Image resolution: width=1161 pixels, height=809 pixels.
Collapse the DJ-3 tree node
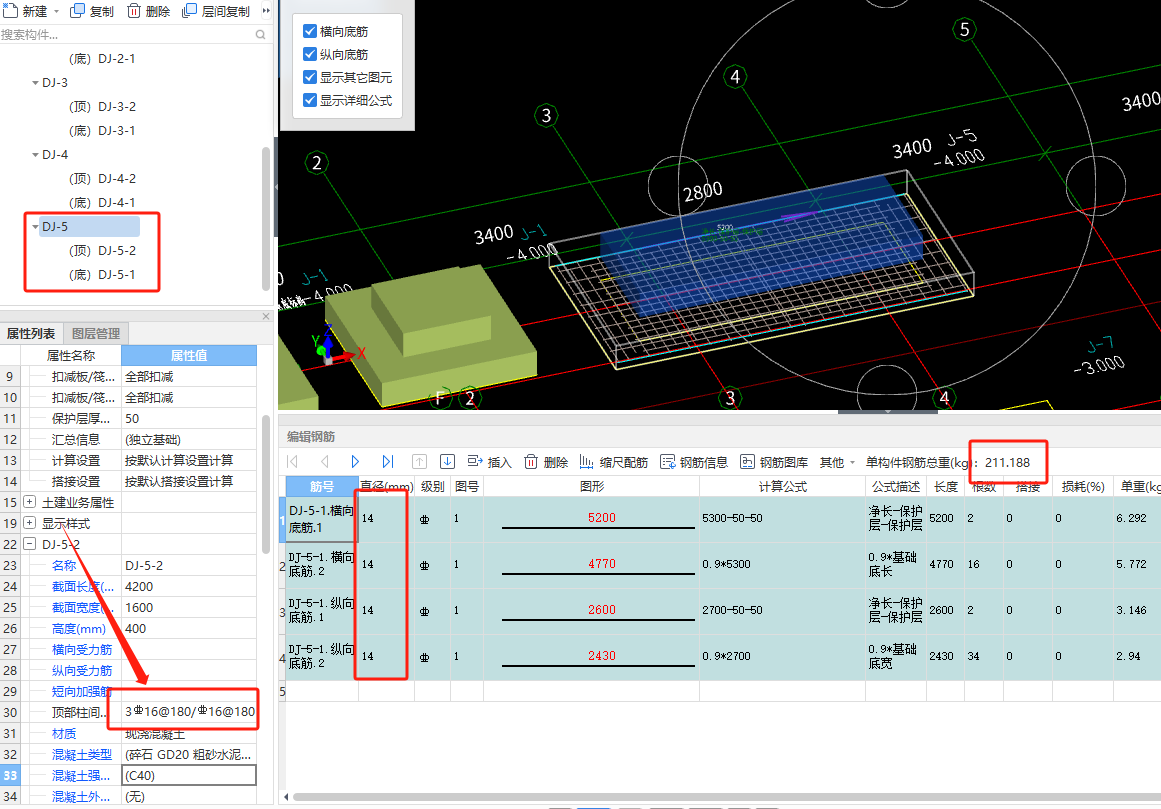(36, 83)
